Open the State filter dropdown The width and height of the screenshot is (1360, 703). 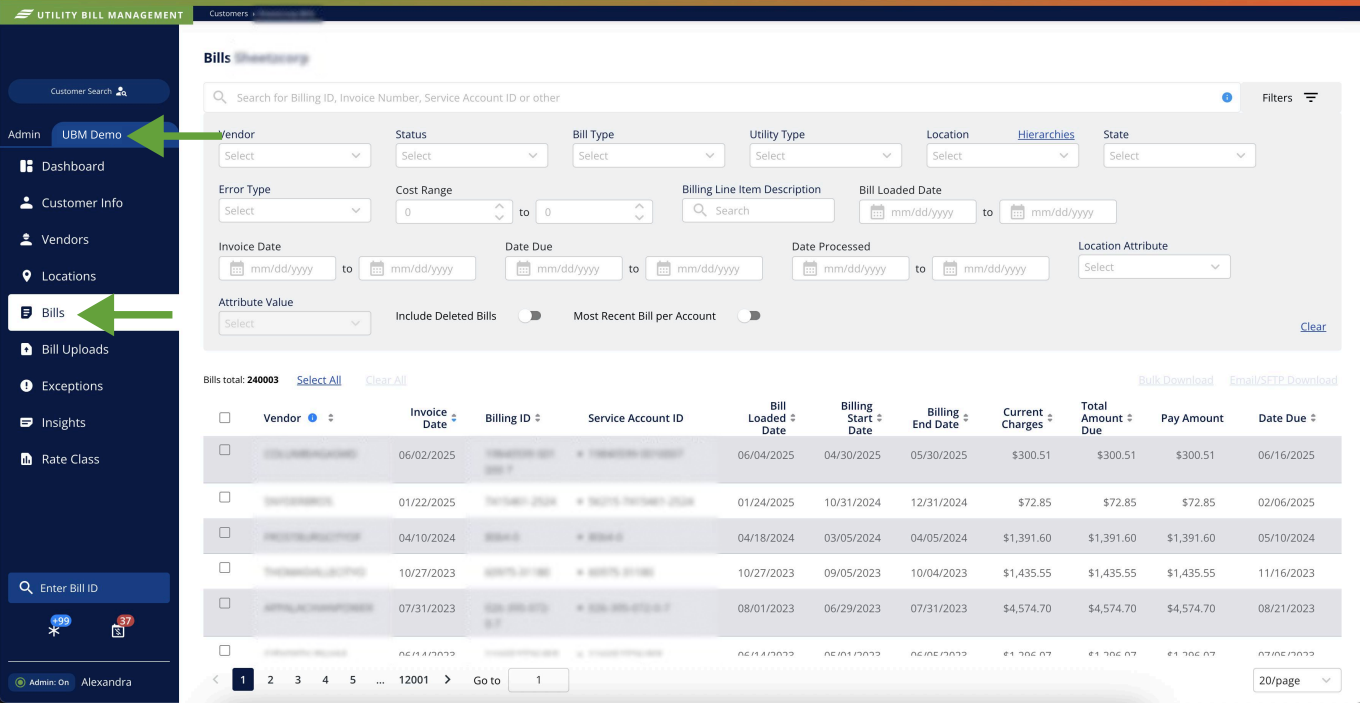(x=1179, y=156)
